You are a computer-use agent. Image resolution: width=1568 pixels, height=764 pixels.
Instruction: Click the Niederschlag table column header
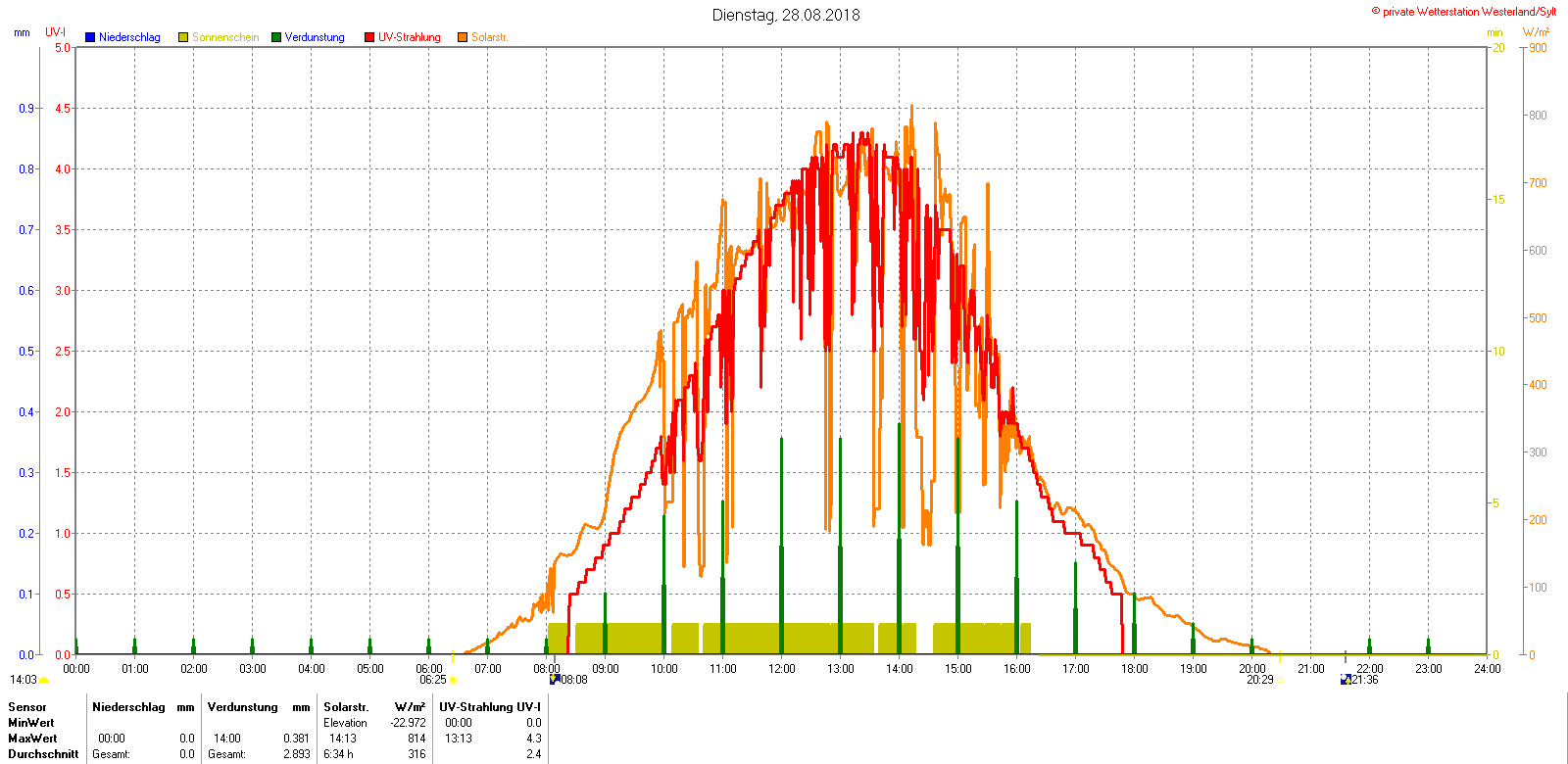point(128,707)
